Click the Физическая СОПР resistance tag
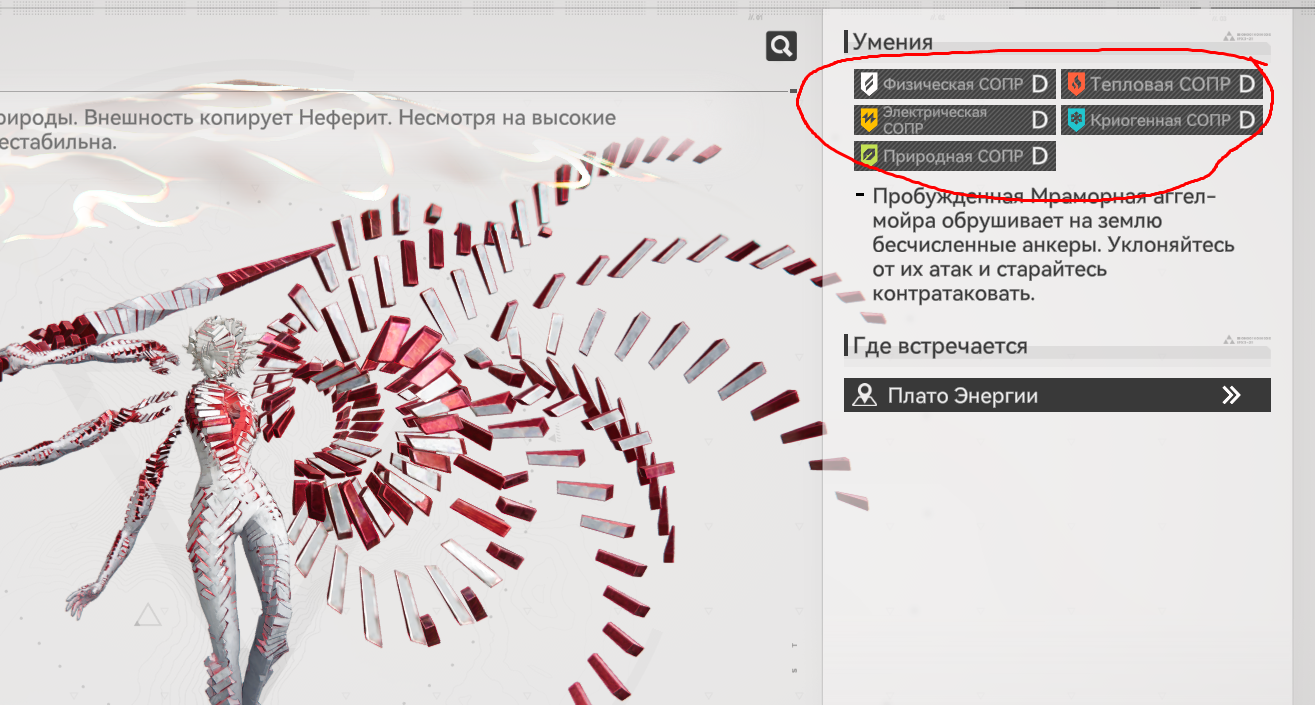This screenshot has width=1315, height=705. [x=955, y=84]
